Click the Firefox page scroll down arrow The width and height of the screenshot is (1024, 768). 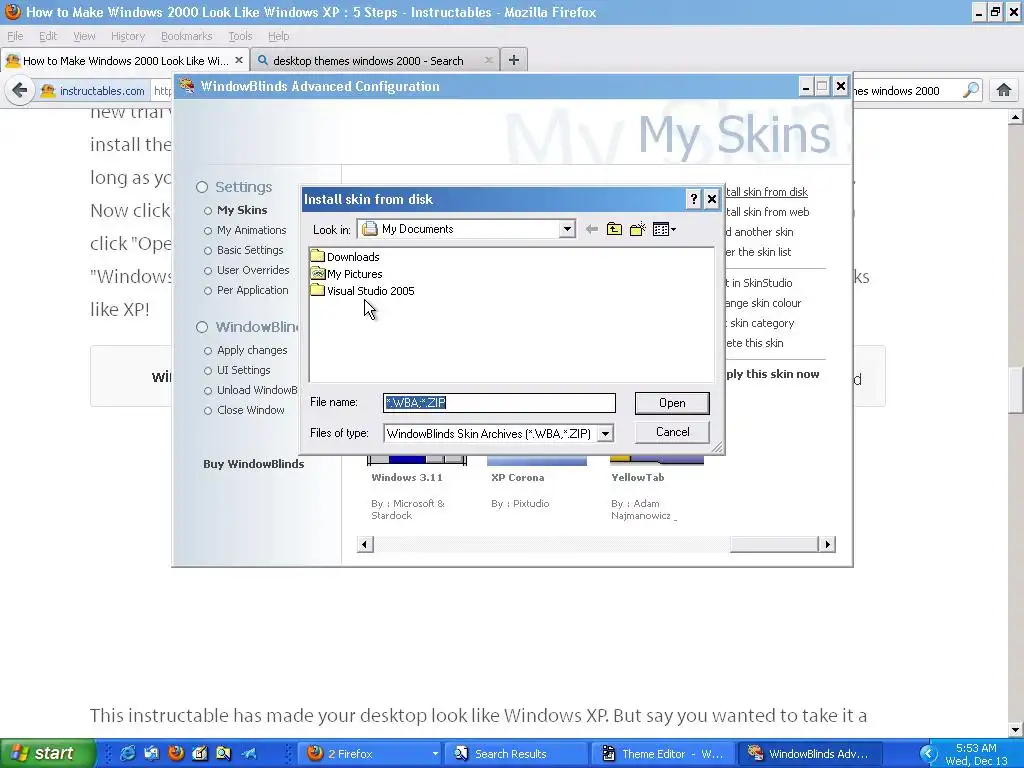pos(1016,730)
